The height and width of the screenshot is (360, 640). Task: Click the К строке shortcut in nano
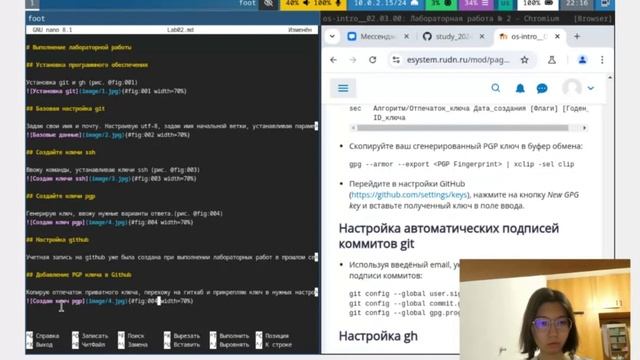coord(273,344)
